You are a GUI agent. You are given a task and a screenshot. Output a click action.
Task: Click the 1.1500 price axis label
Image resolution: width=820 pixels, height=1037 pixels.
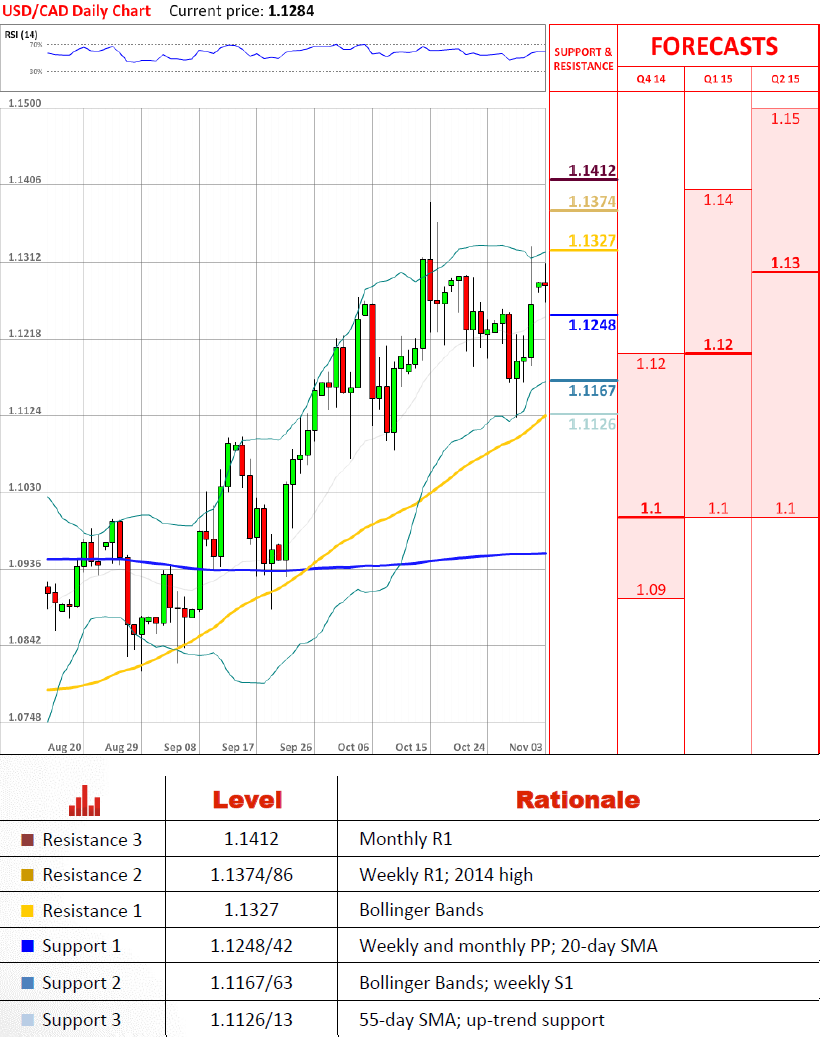click(24, 103)
